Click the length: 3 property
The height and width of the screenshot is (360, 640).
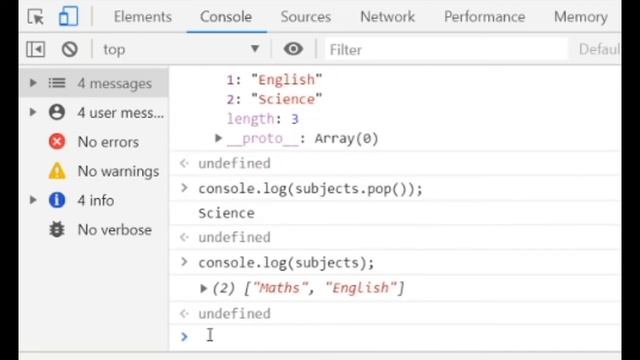point(263,119)
